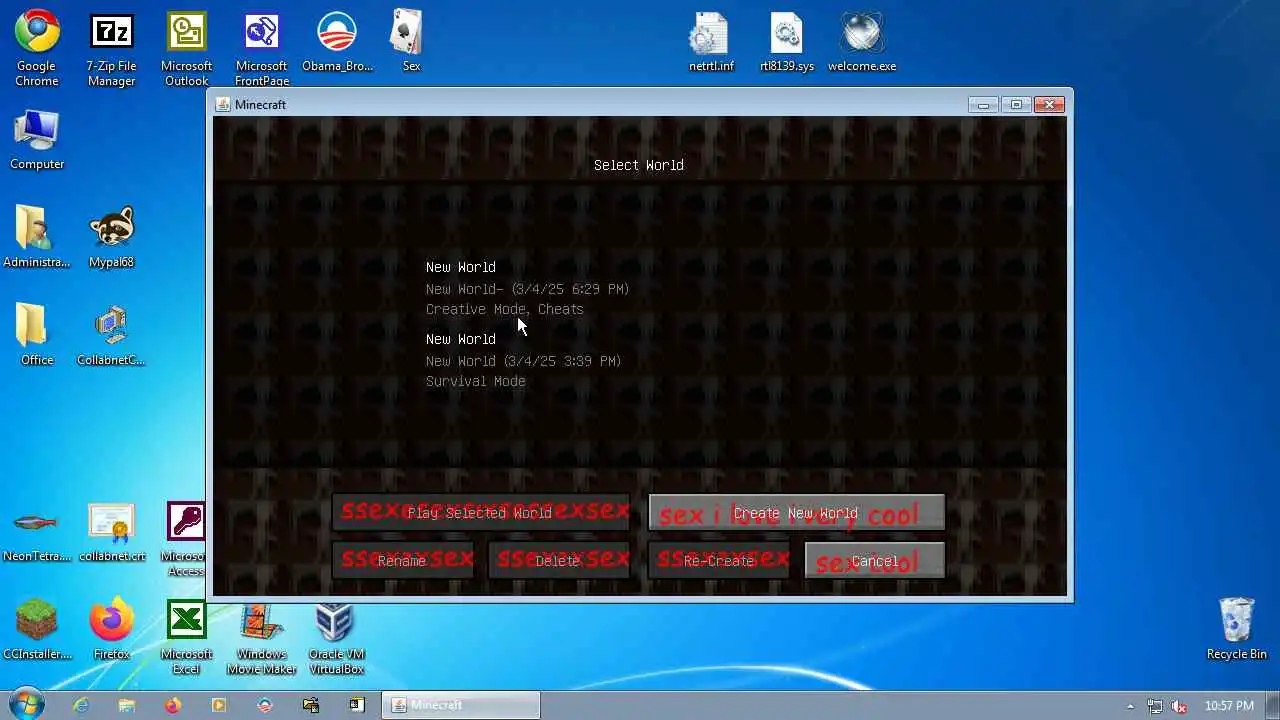Show hidden system tray icons
This screenshot has height=720, width=1280.
pos(1131,706)
